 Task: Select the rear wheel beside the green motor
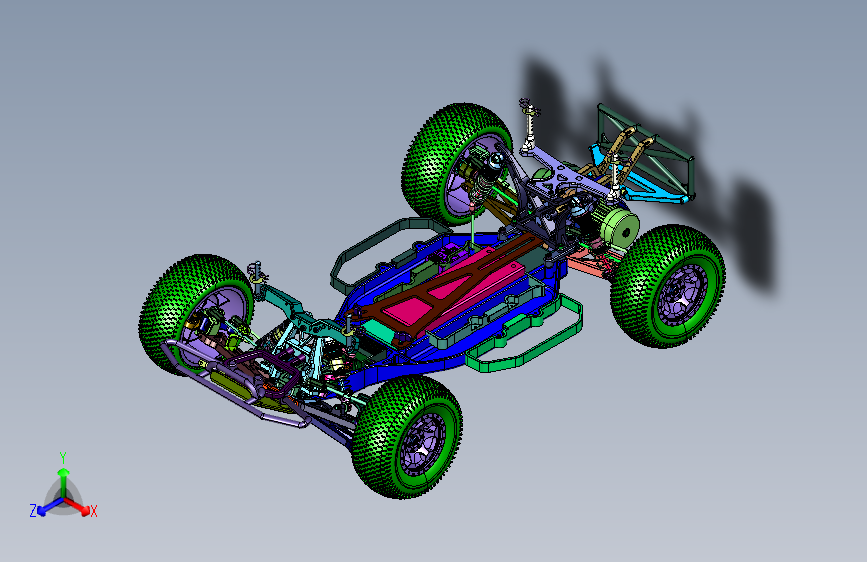click(668, 285)
